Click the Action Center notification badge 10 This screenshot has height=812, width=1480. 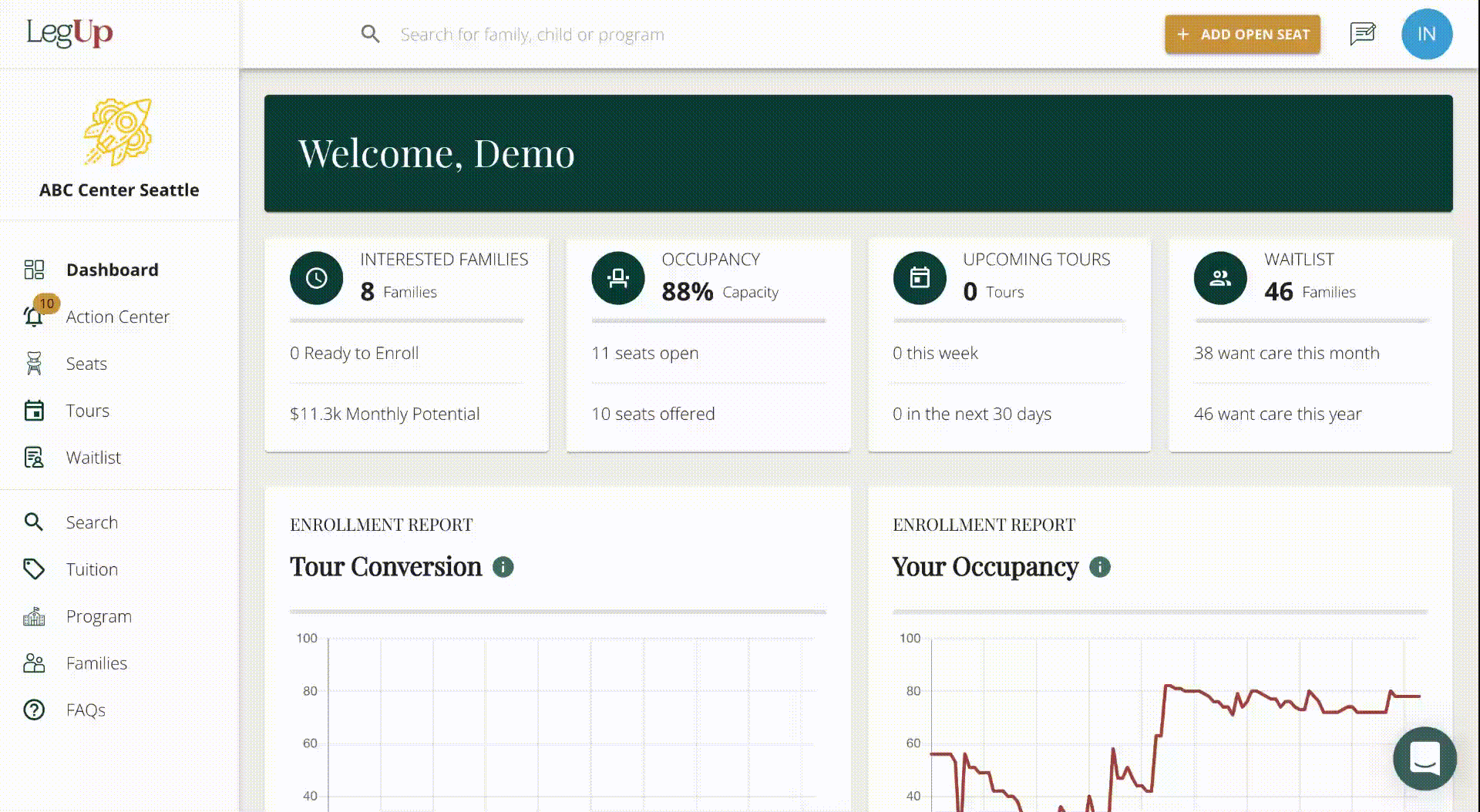[47, 304]
